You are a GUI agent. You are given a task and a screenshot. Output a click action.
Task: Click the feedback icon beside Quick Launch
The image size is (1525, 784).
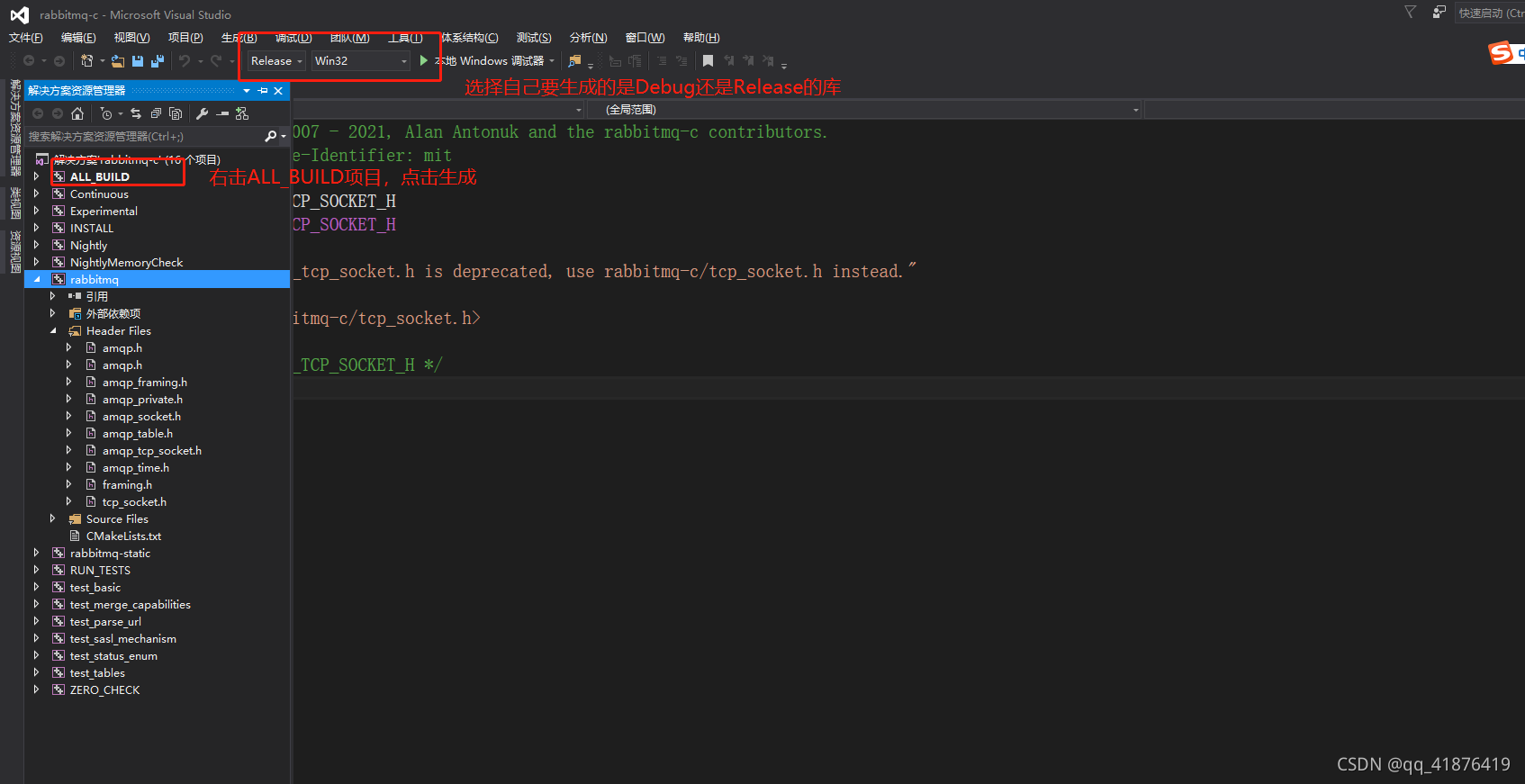click(1439, 12)
